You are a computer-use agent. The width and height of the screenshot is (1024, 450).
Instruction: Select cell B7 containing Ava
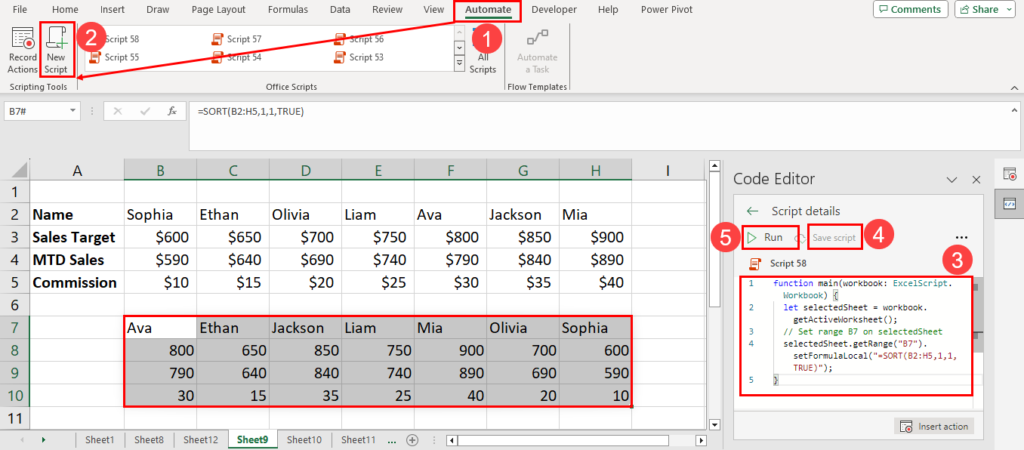[160, 328]
